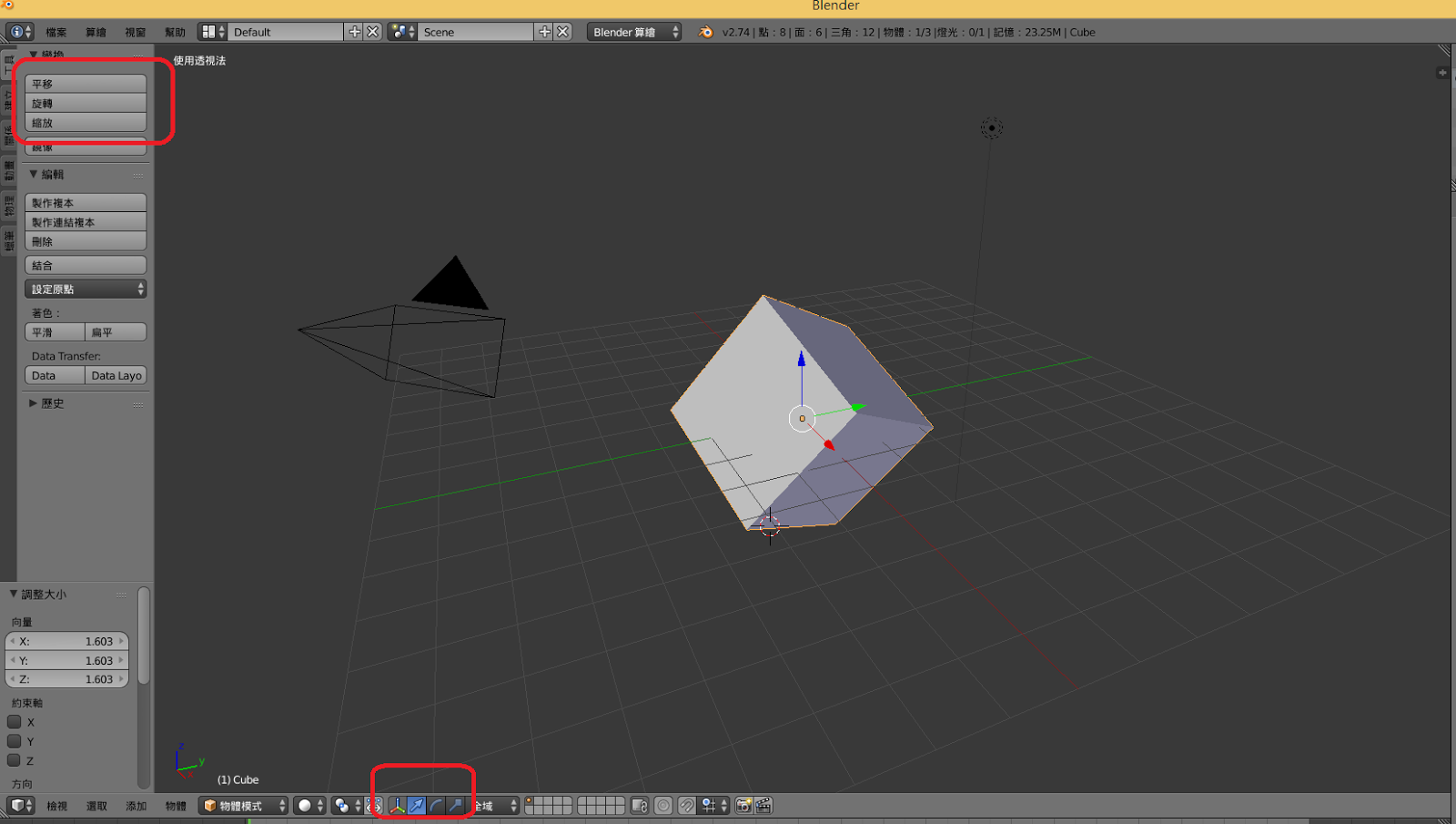Open the 3D View editor type selector
This screenshot has width=1456, height=824.
coord(20,806)
